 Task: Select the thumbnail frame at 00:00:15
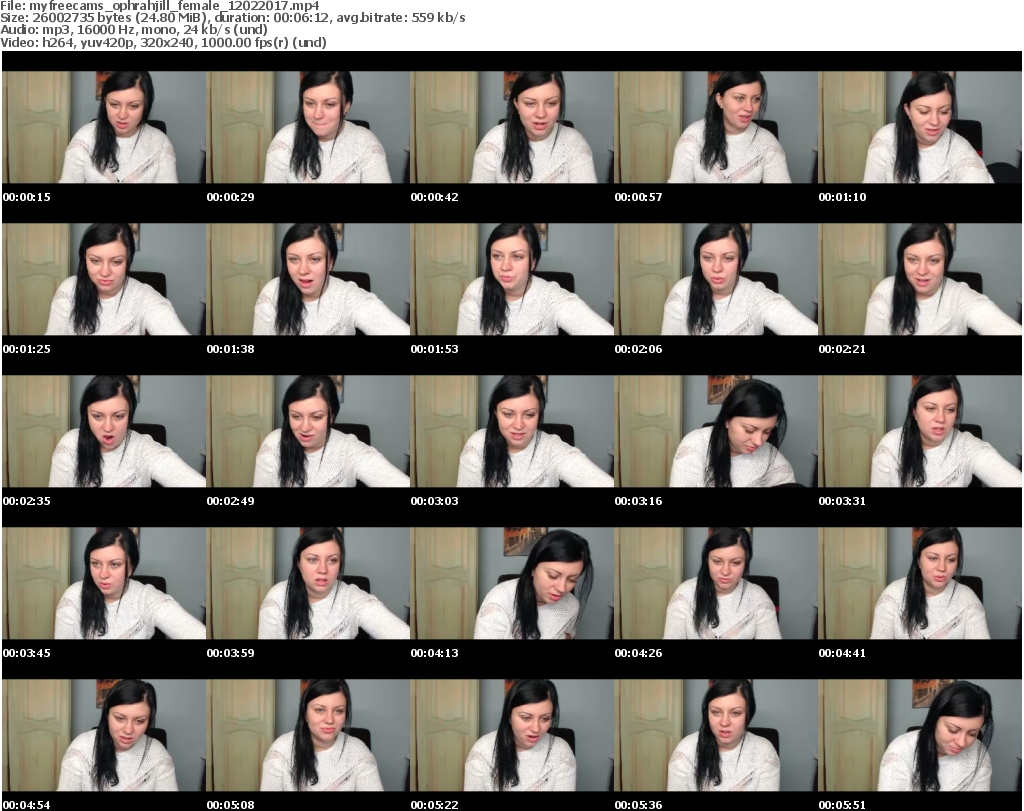(104, 127)
